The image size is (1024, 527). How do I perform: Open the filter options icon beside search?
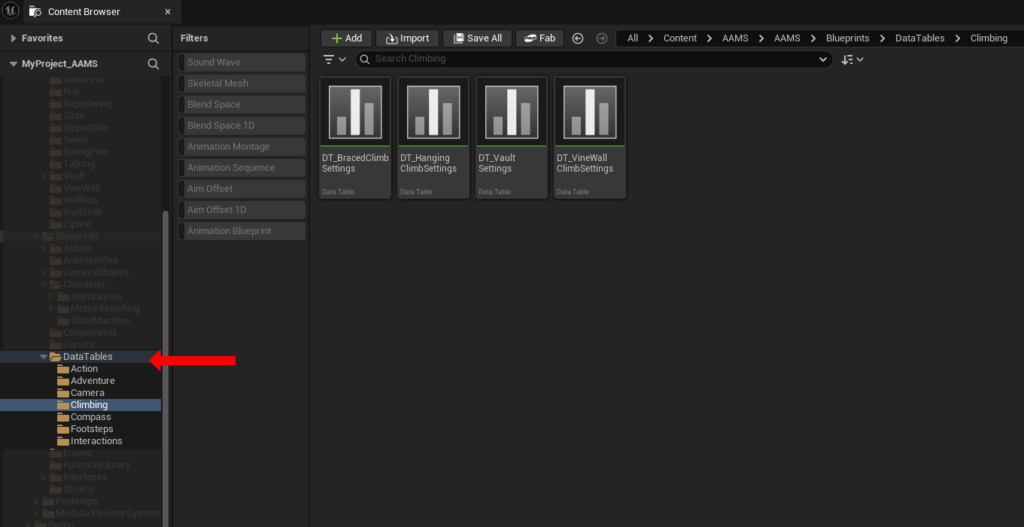(x=335, y=60)
